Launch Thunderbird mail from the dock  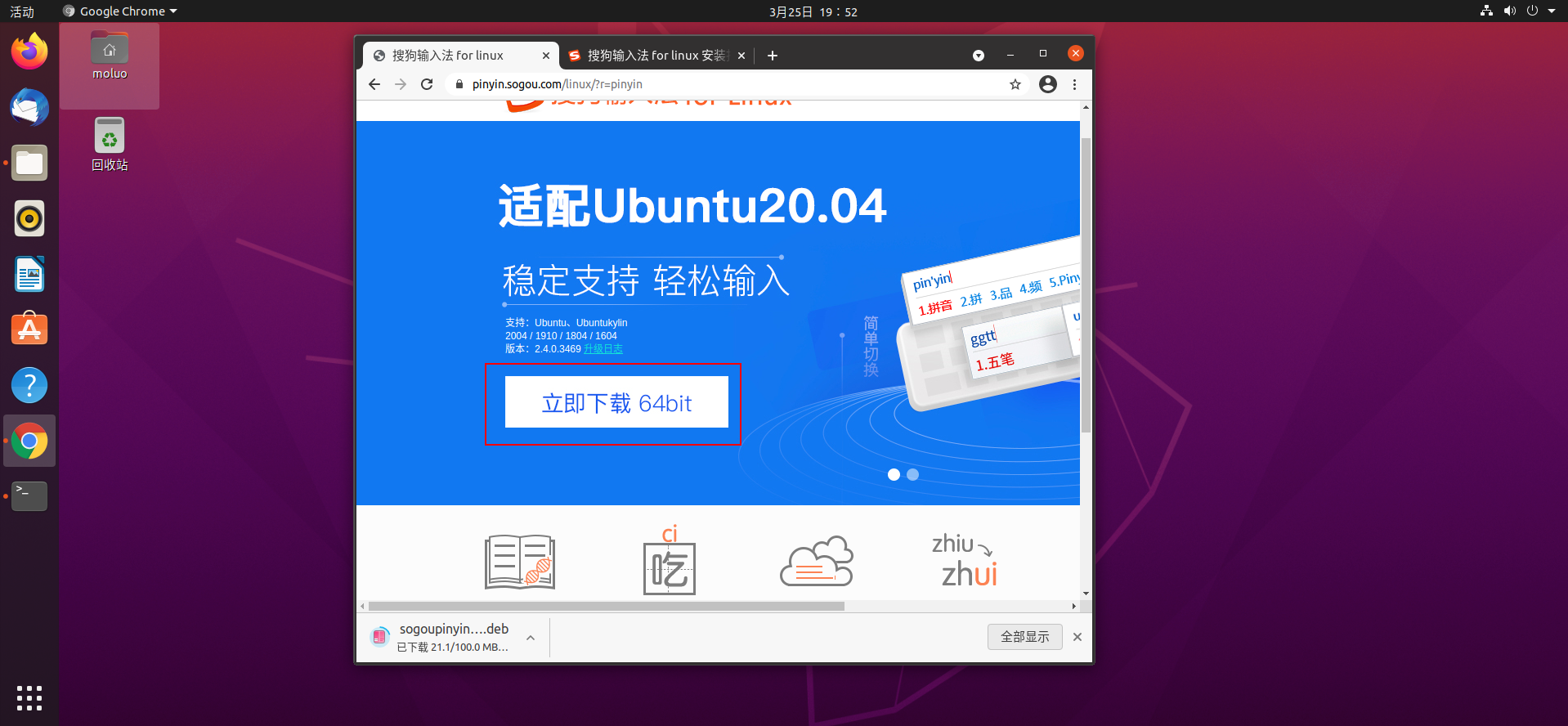[29, 107]
